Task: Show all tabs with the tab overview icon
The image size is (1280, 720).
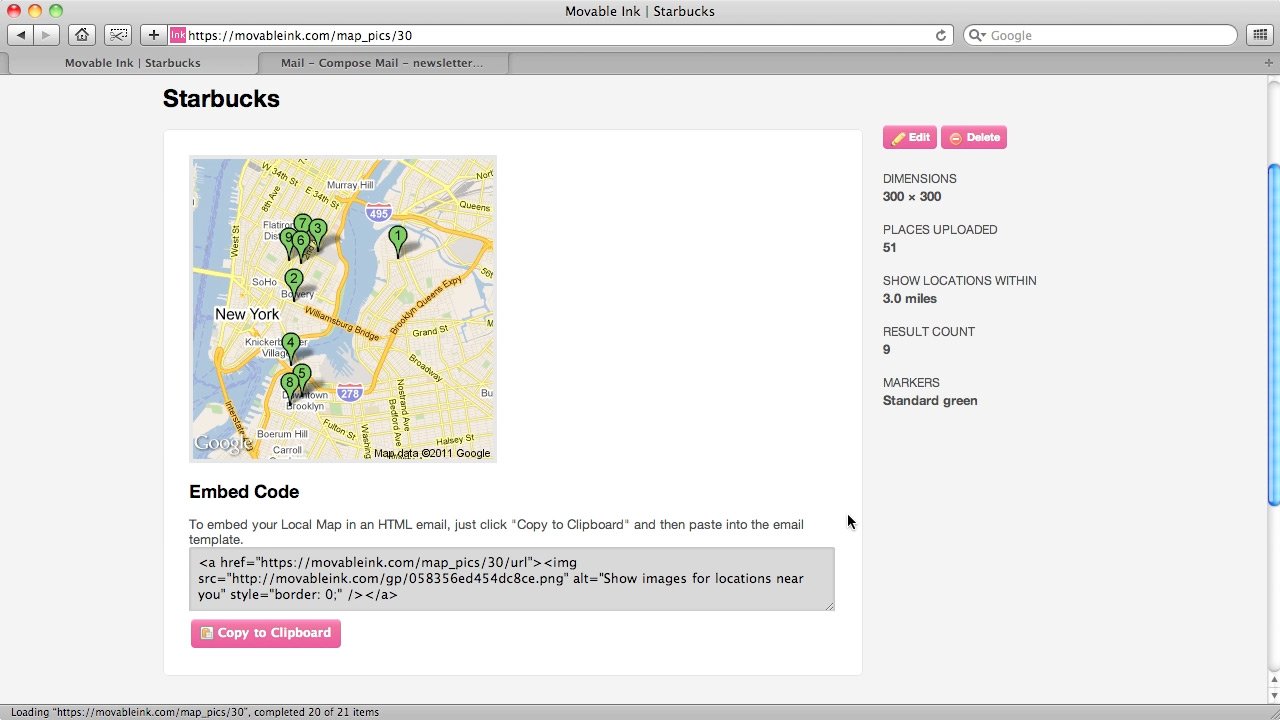Action: pos(1259,35)
